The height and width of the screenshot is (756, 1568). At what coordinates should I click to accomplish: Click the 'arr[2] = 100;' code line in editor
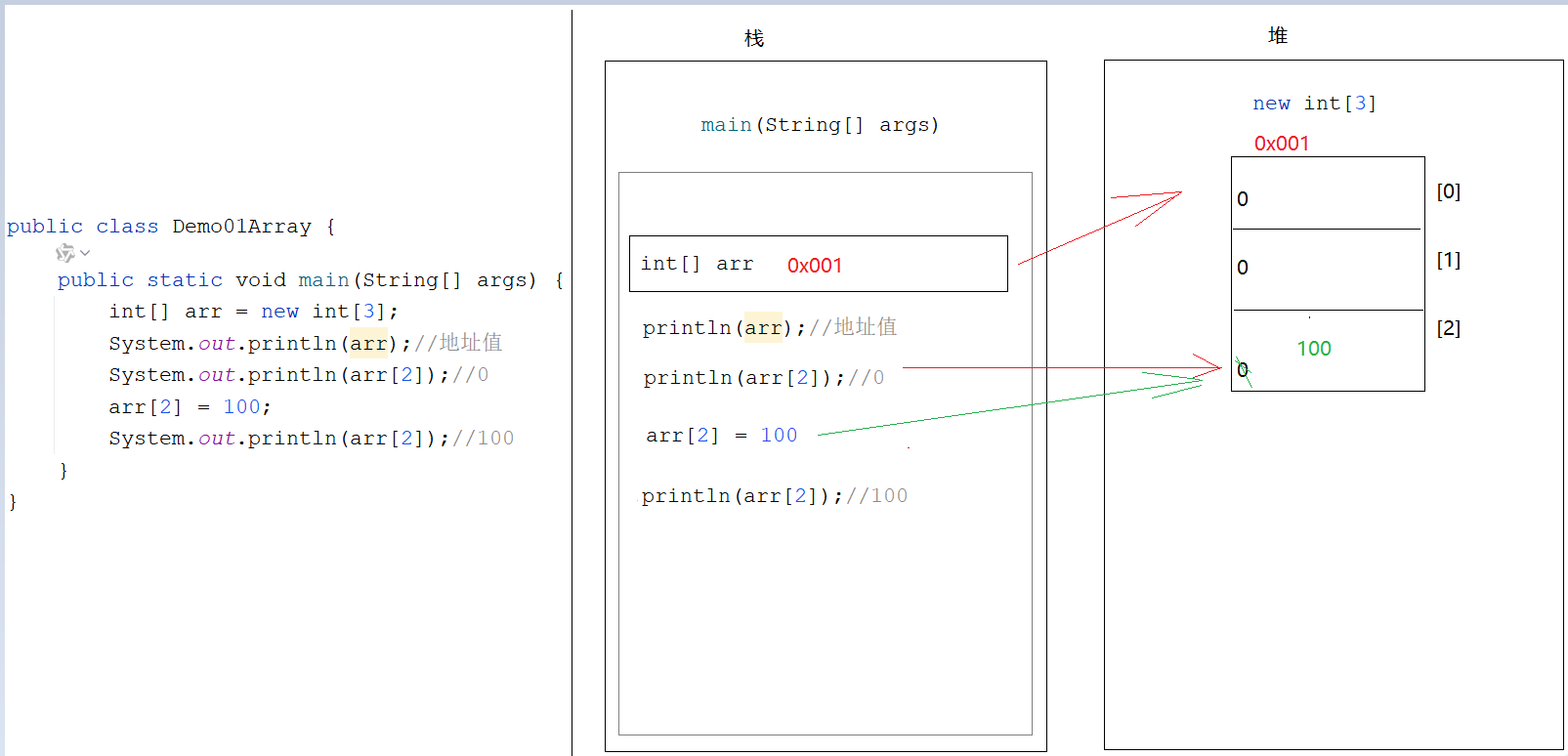tap(190, 407)
